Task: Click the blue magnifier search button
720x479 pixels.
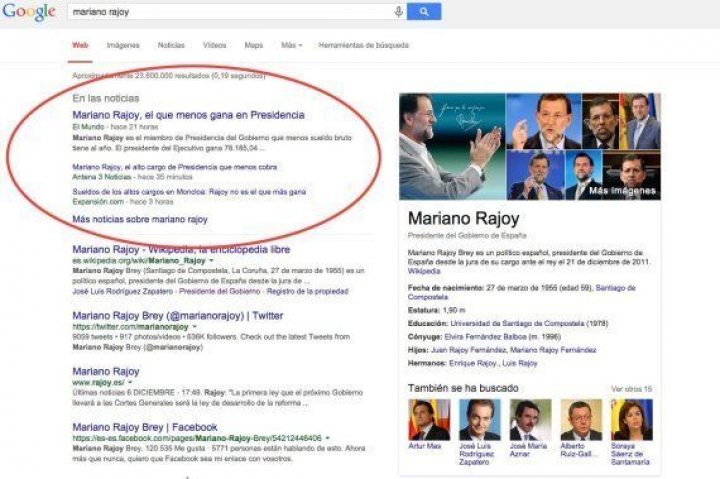Action: pos(424,12)
